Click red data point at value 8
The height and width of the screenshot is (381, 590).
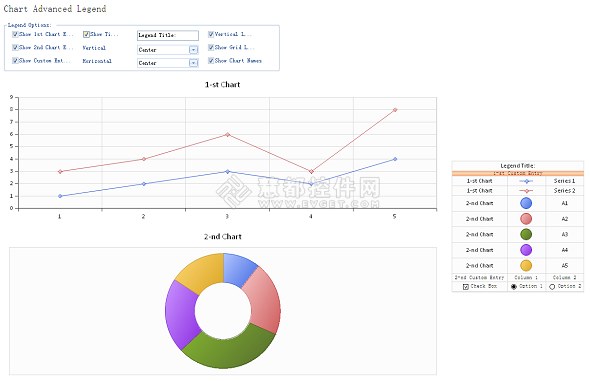point(395,110)
